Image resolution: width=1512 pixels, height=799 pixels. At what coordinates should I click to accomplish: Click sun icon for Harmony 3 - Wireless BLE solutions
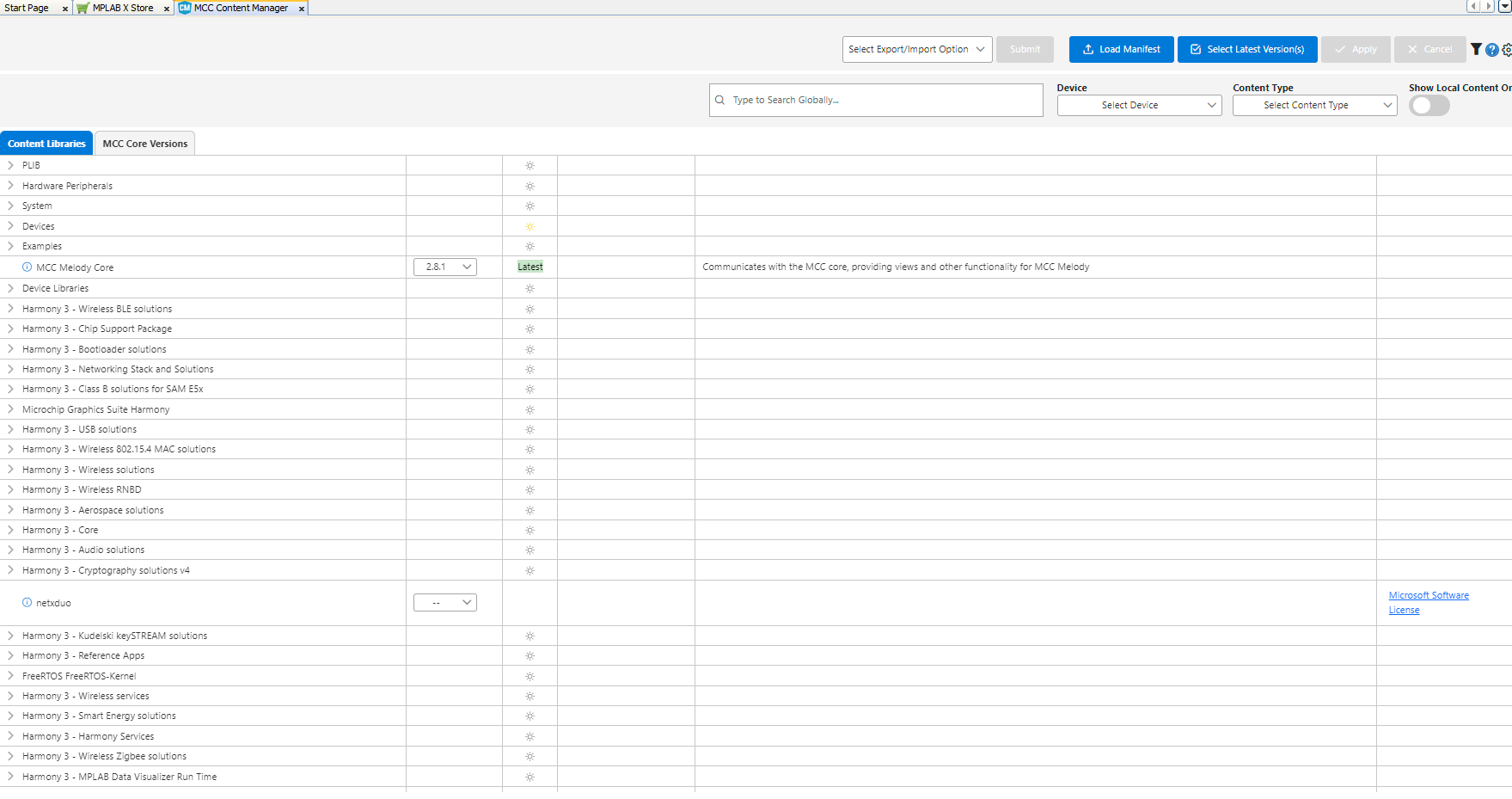(530, 309)
